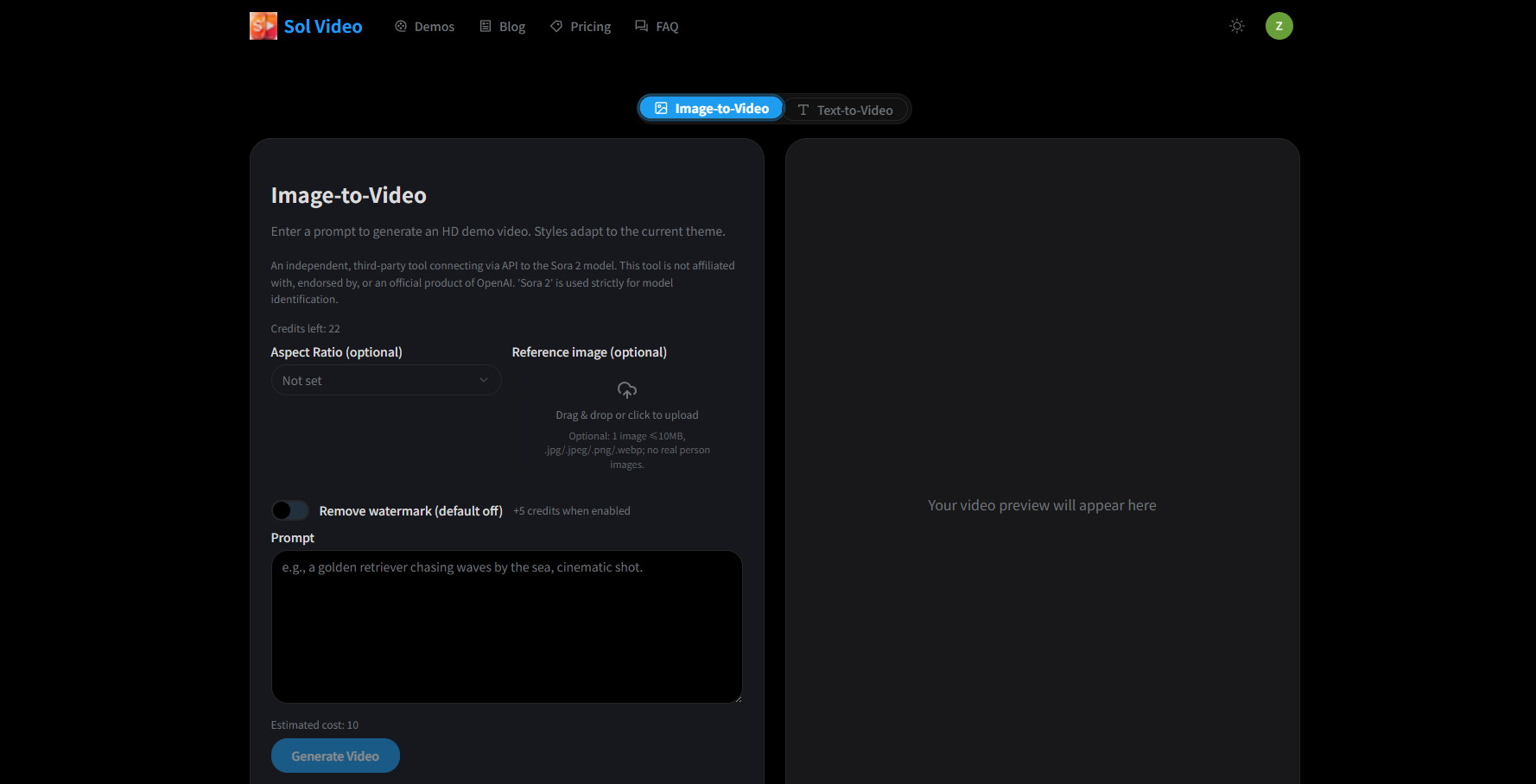
Task: Select the Image-to-Video tab
Action: pos(711,109)
